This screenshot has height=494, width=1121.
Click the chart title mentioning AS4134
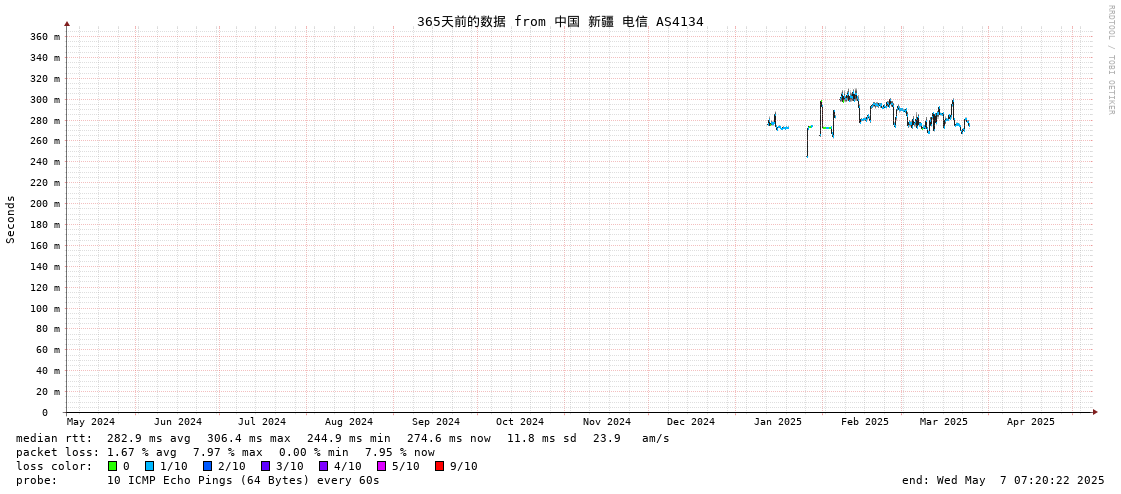pyautogui.click(x=560, y=21)
